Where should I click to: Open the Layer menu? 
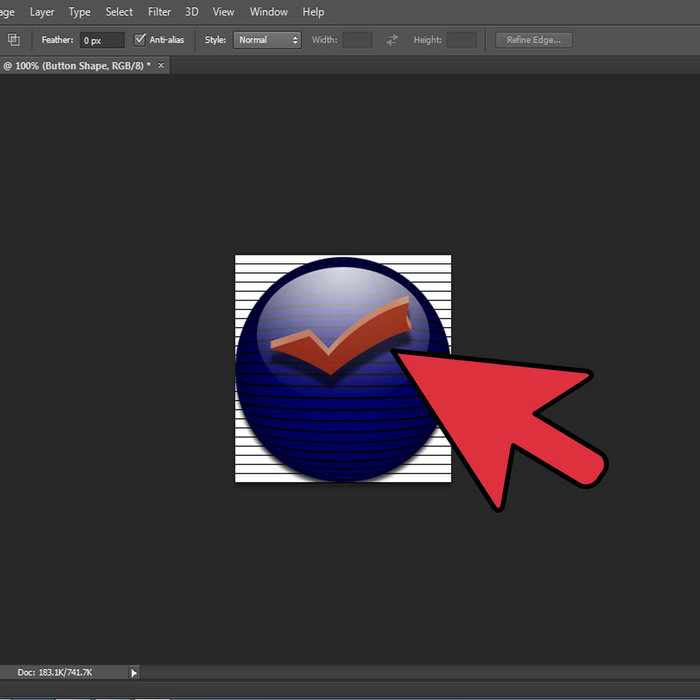[42, 12]
